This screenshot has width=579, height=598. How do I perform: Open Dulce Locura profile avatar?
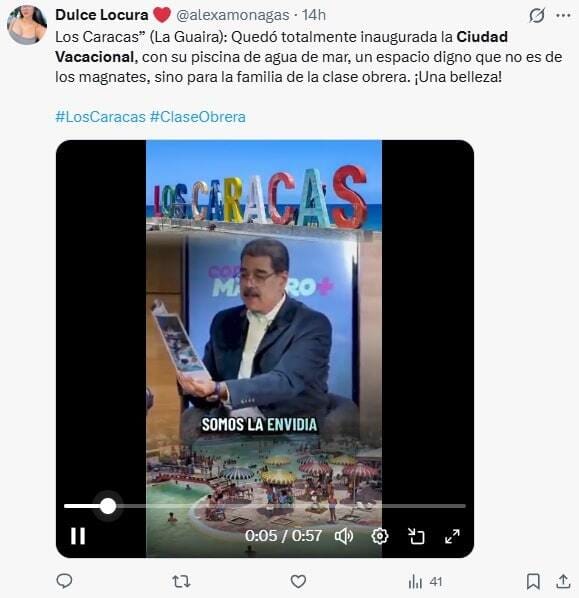point(27,25)
